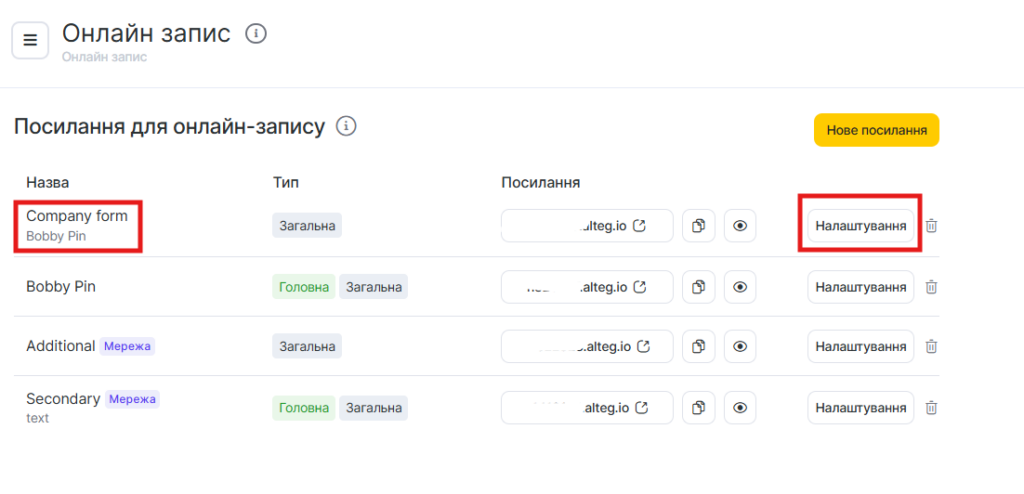Screen dimensions: 1024x494
Task: Open the hamburger menu
Action: tap(30, 40)
